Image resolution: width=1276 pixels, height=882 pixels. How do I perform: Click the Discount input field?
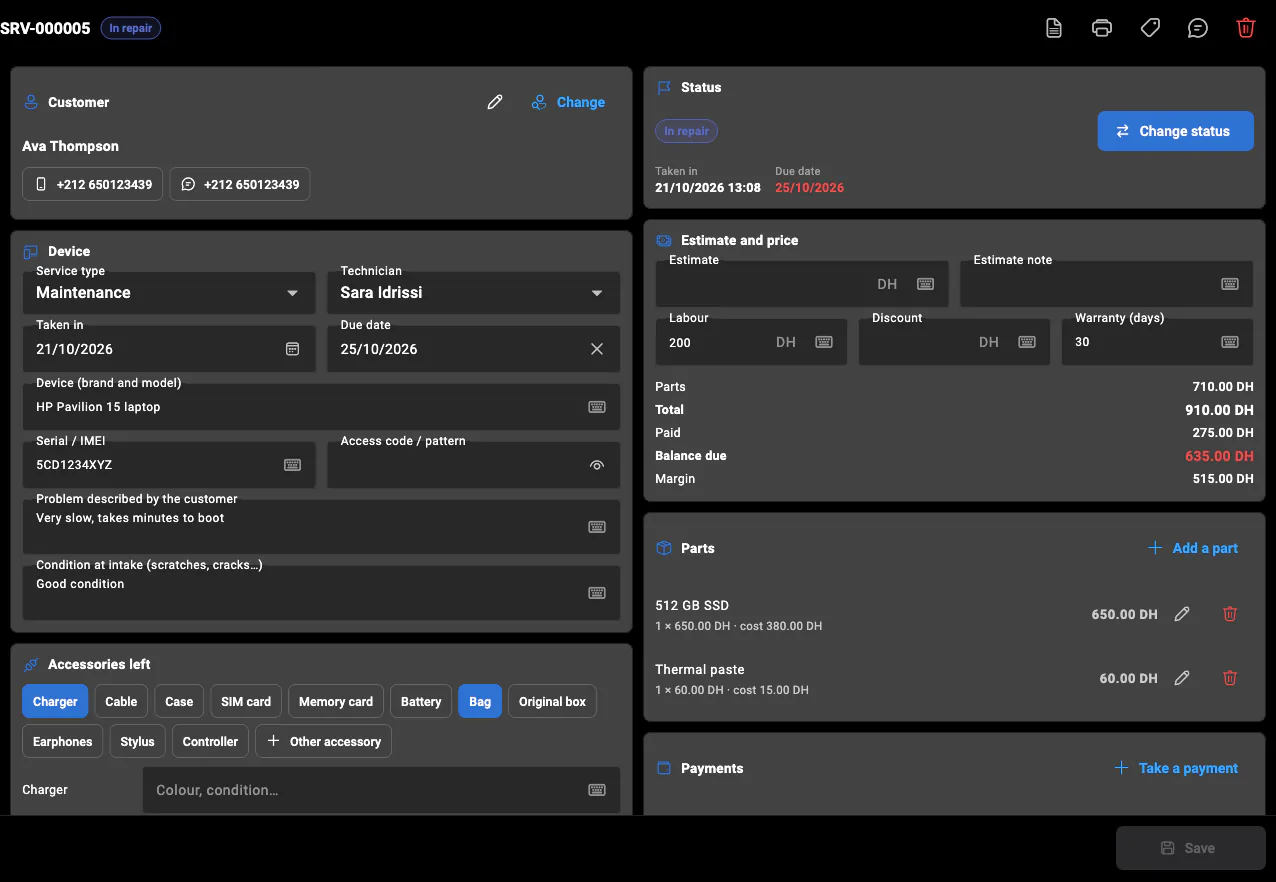coord(954,342)
